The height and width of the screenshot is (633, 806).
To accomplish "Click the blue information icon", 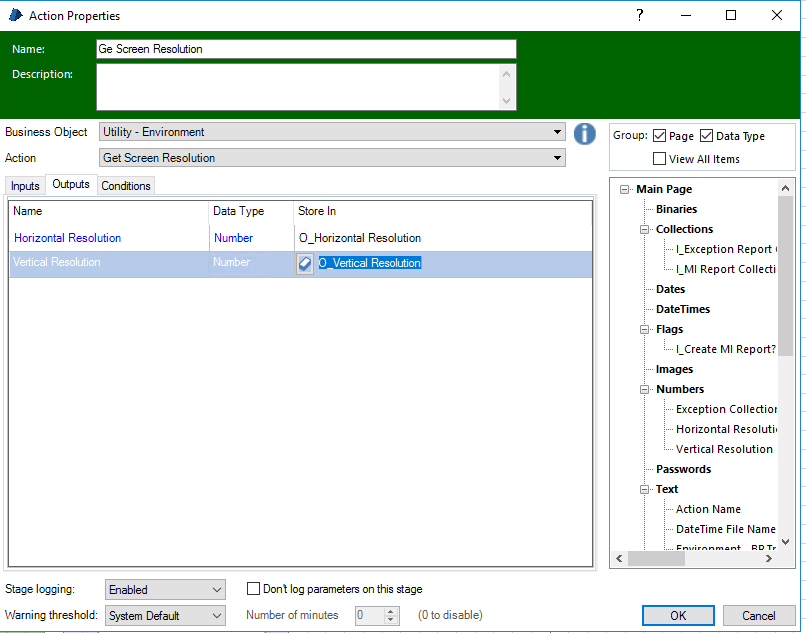I will (585, 133).
